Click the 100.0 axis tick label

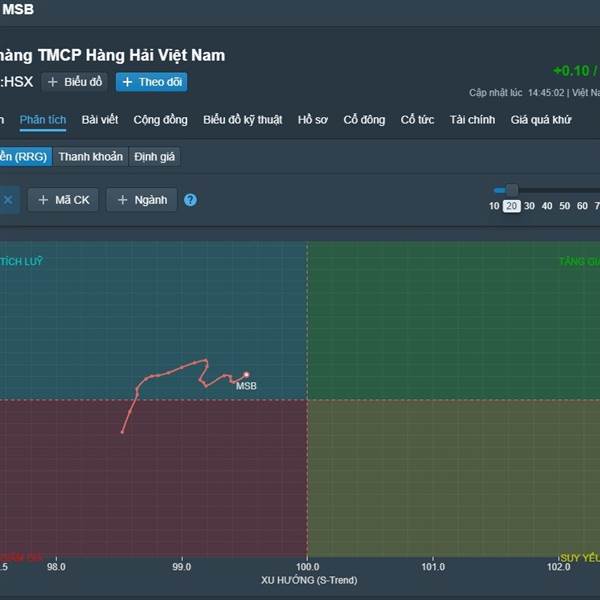[307, 566]
